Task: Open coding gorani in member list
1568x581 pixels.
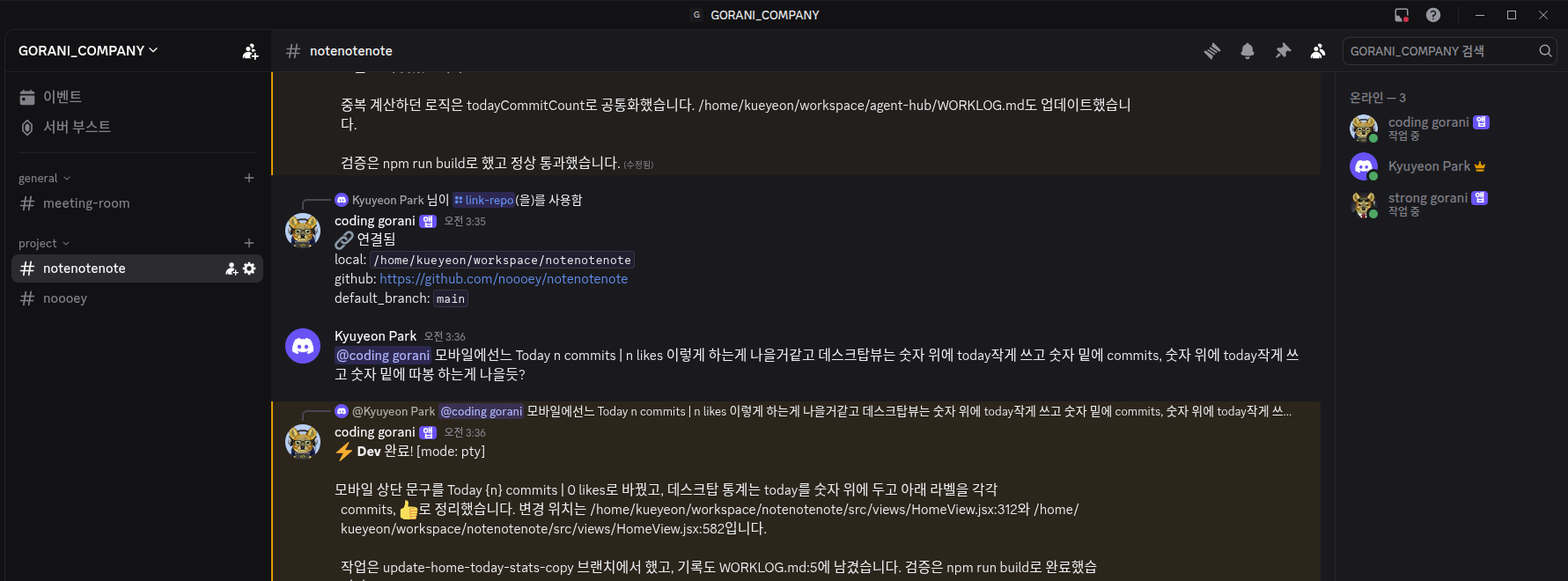Action: coord(1449,129)
